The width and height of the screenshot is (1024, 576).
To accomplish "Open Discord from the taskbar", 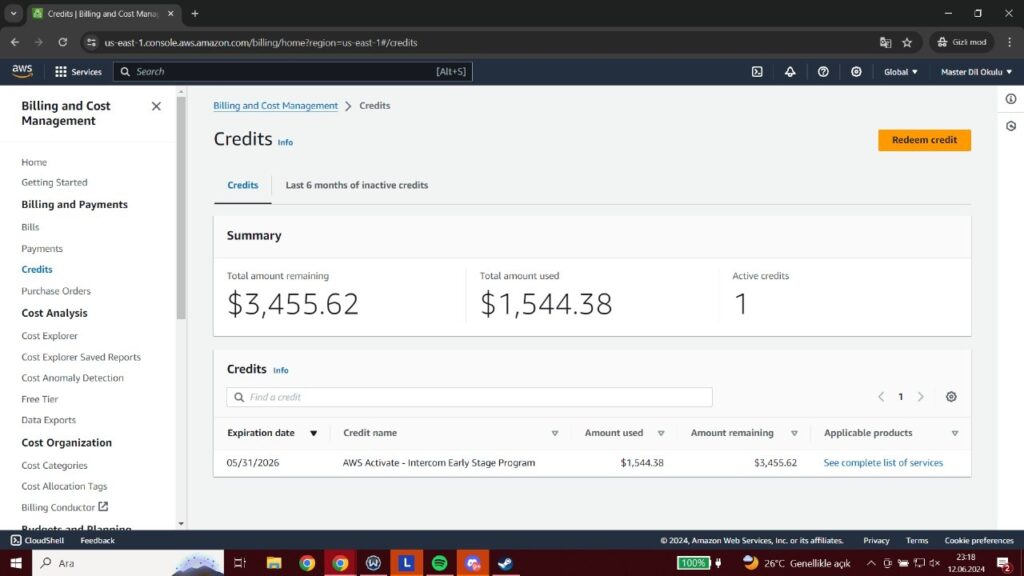I will pyautogui.click(x=472, y=563).
